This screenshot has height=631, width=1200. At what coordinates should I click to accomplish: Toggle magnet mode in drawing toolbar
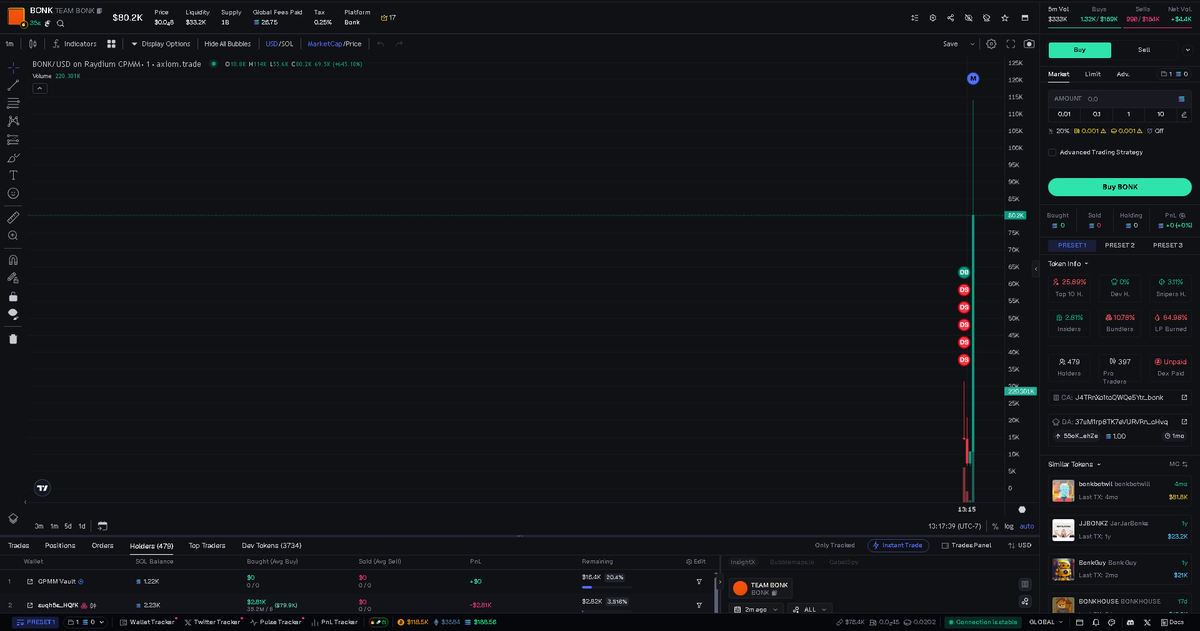pyautogui.click(x=13, y=259)
